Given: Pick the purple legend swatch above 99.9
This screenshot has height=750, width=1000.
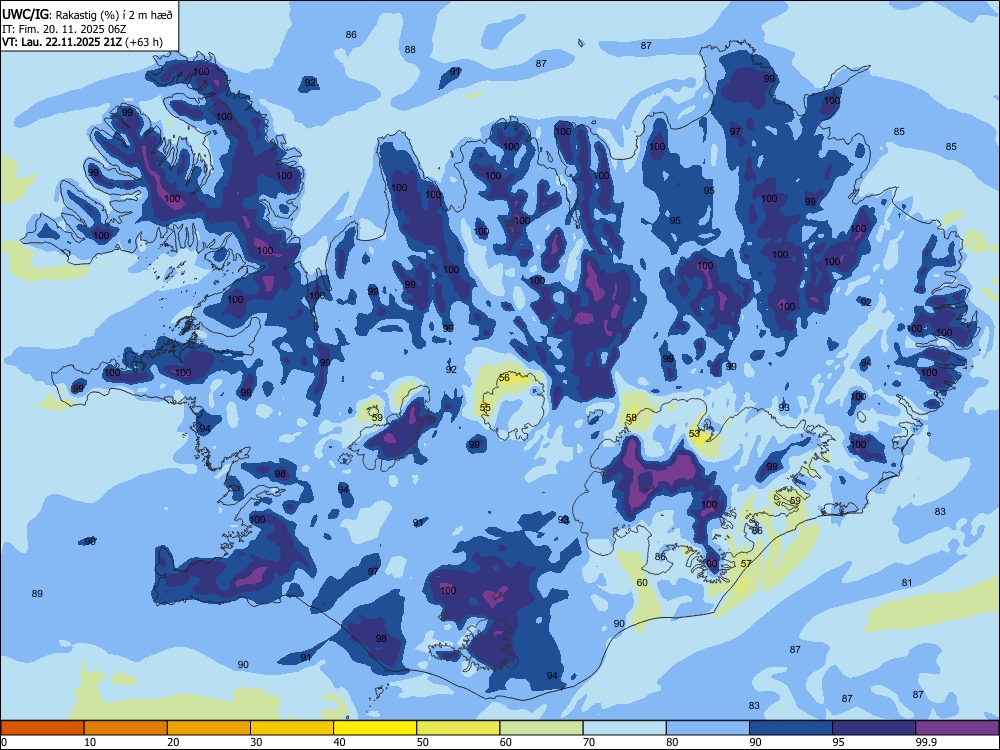Looking at the screenshot, I should 957,728.
